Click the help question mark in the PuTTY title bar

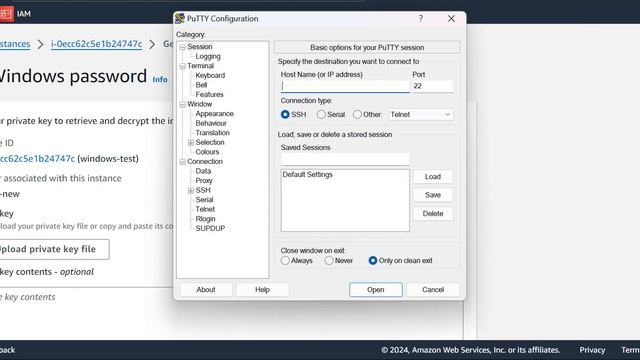[420, 18]
